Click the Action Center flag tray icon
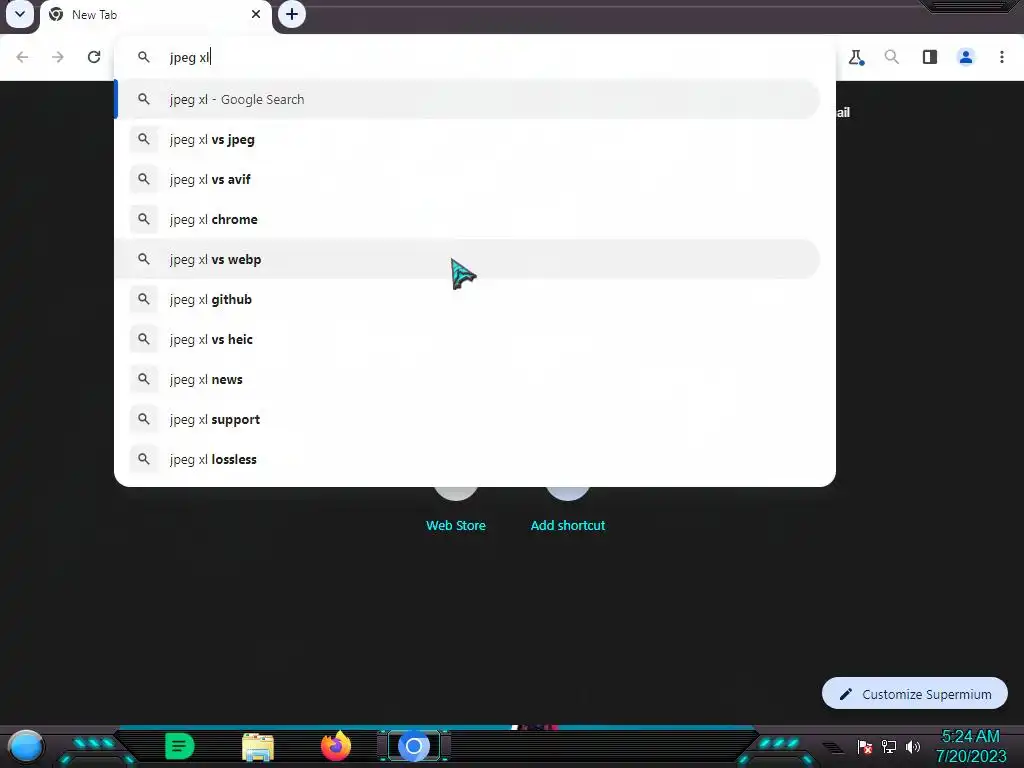The height and width of the screenshot is (768, 1024). click(x=865, y=747)
